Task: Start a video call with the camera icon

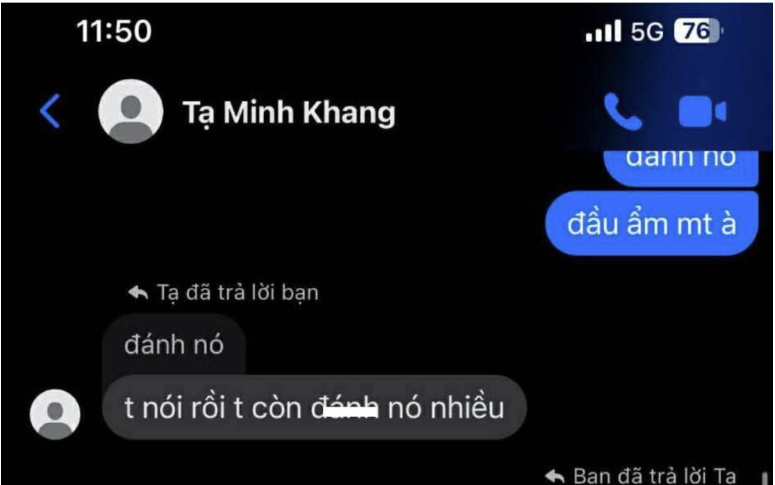Action: [x=702, y=111]
